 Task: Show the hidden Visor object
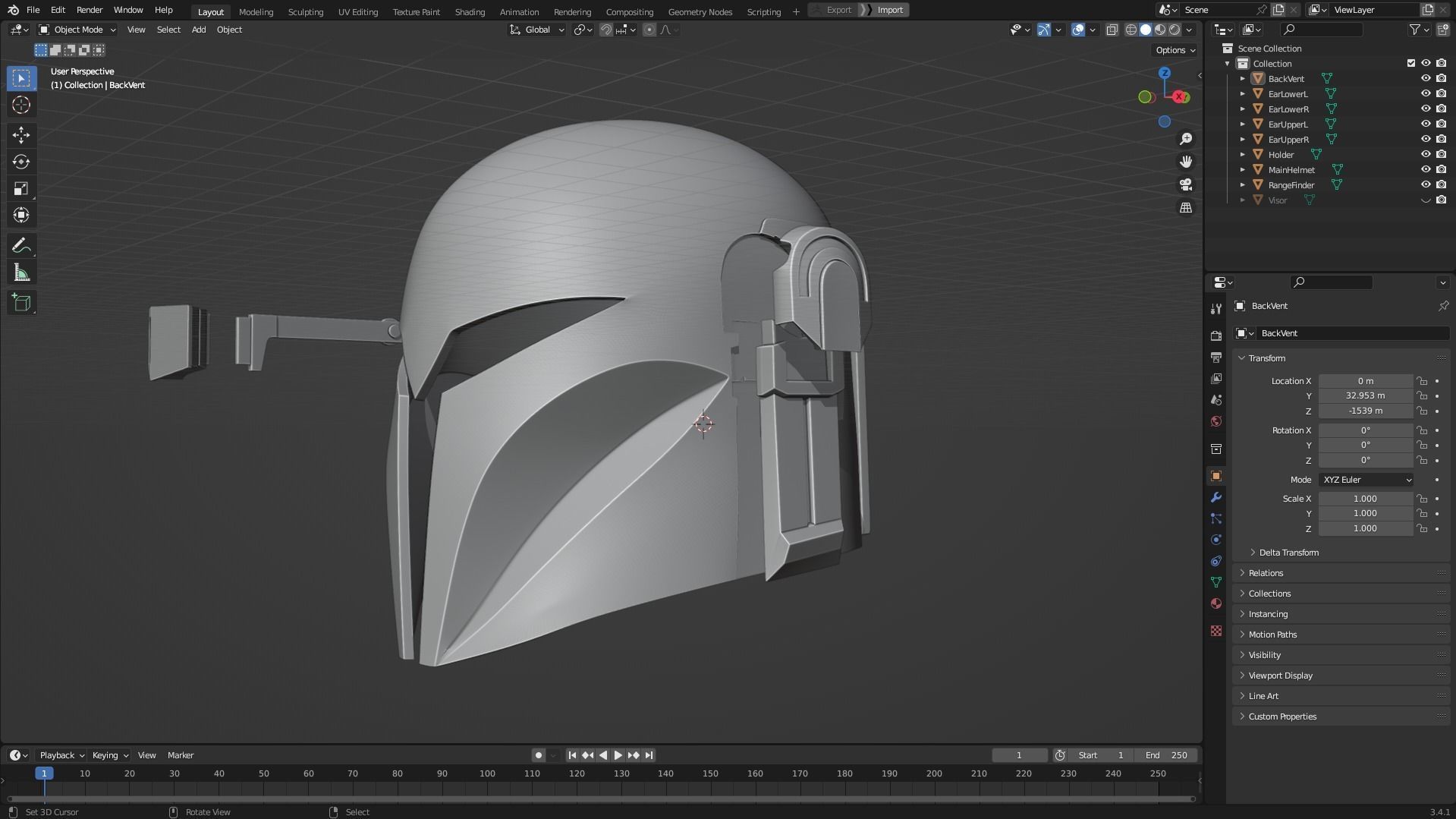tap(1426, 200)
